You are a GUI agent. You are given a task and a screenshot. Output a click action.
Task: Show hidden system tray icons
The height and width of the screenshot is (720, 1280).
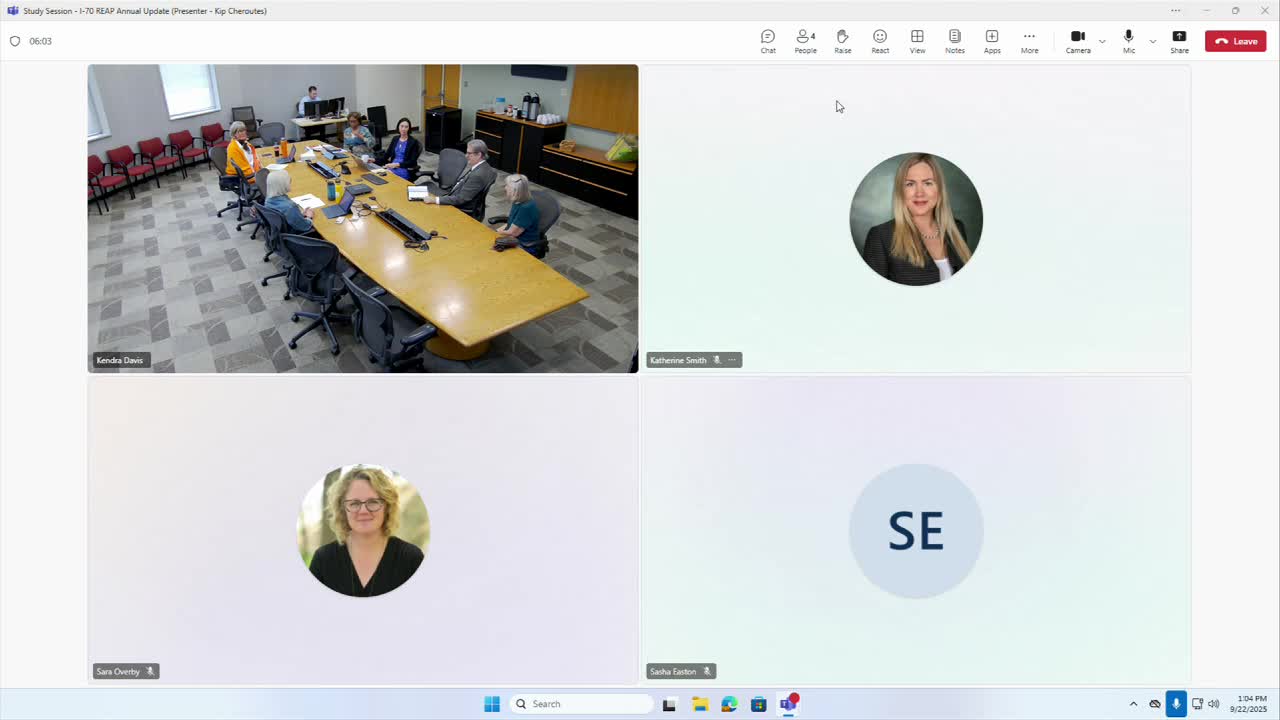point(1133,704)
